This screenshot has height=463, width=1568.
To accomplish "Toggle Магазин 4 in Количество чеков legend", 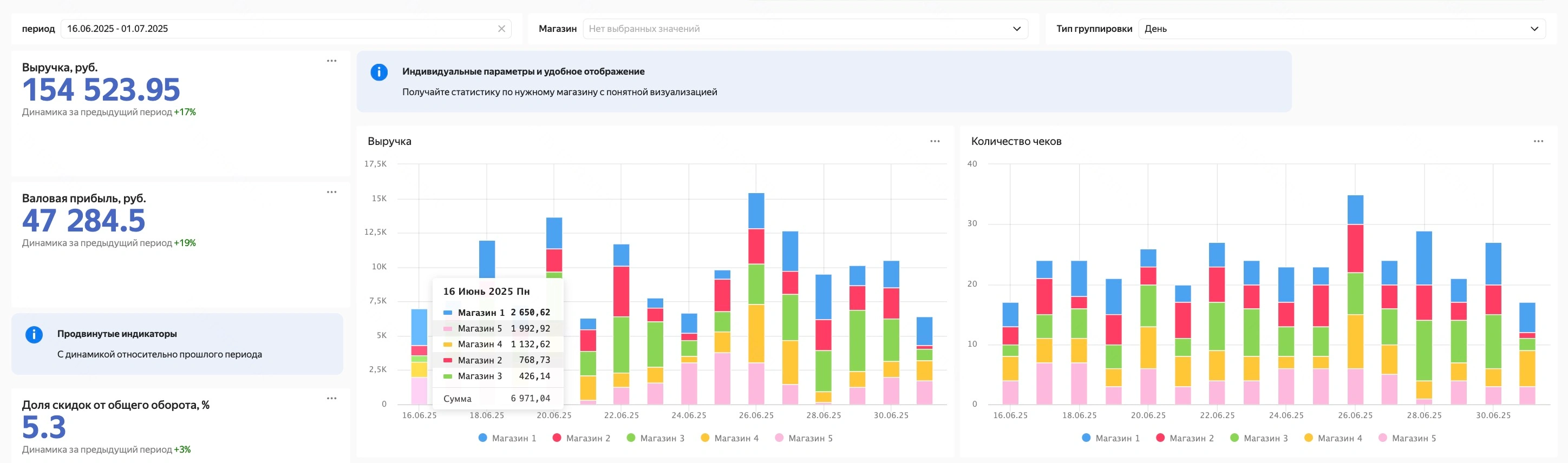I will [1333, 438].
